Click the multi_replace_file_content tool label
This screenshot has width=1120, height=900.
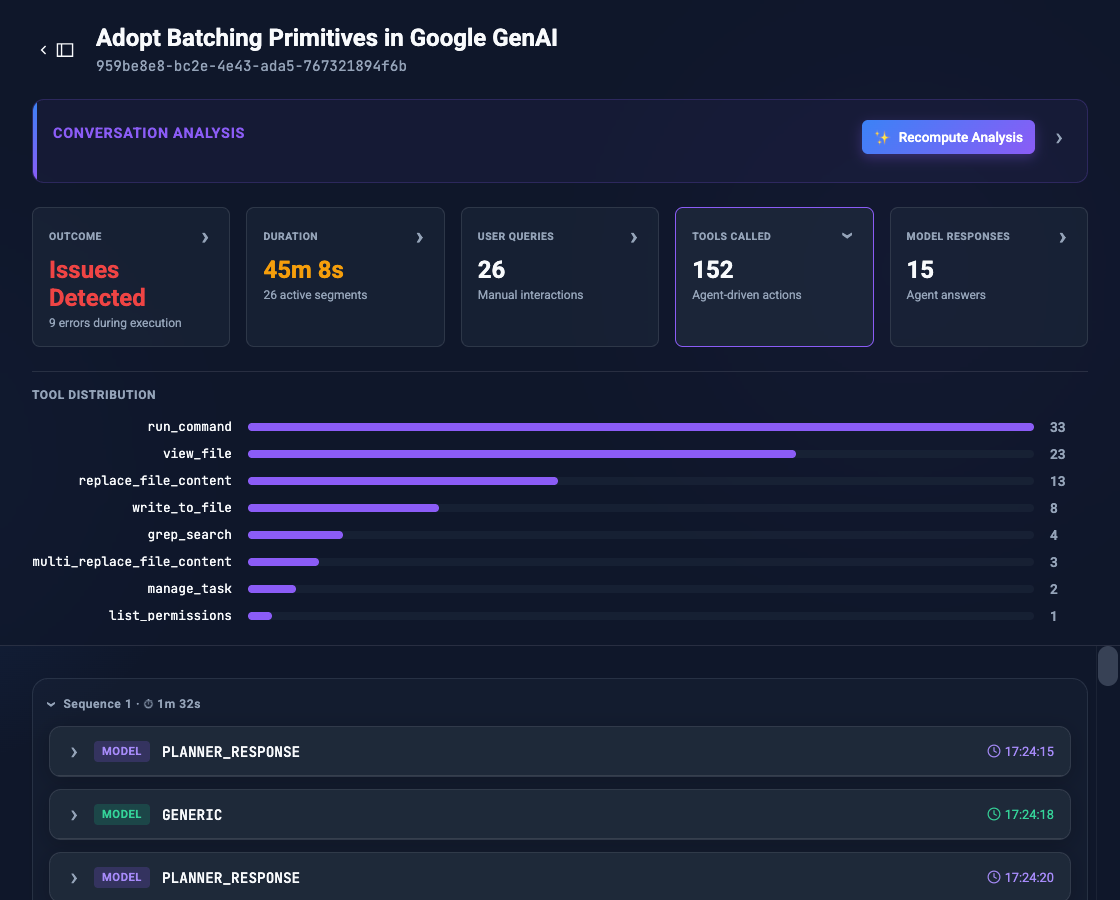132,562
